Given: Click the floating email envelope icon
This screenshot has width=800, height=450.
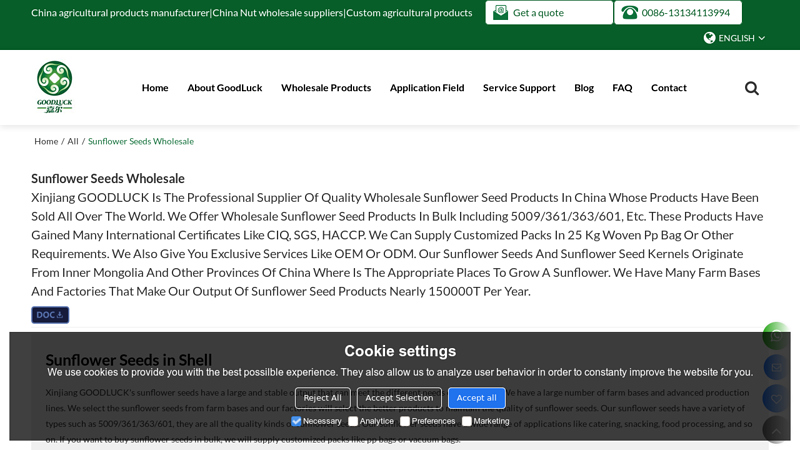Looking at the screenshot, I should click(776, 367).
